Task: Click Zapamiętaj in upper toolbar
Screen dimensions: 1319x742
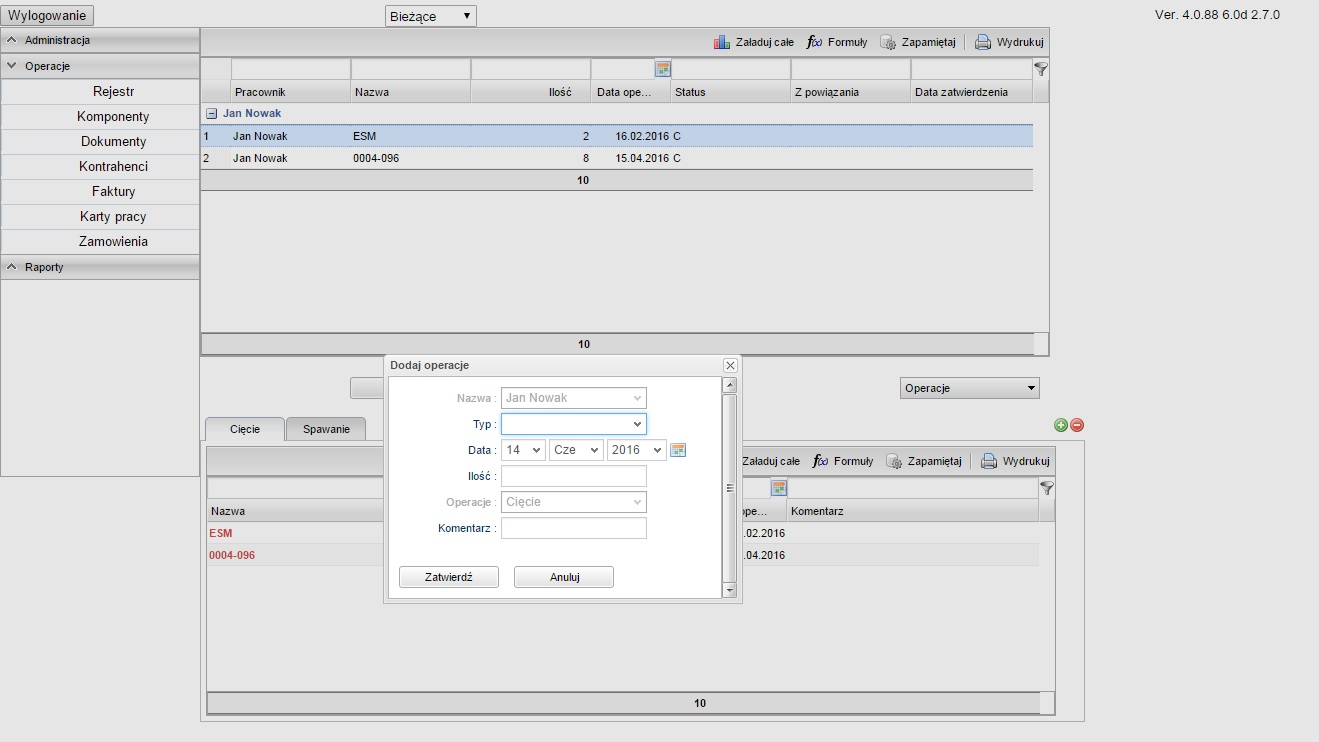Action: [918, 42]
